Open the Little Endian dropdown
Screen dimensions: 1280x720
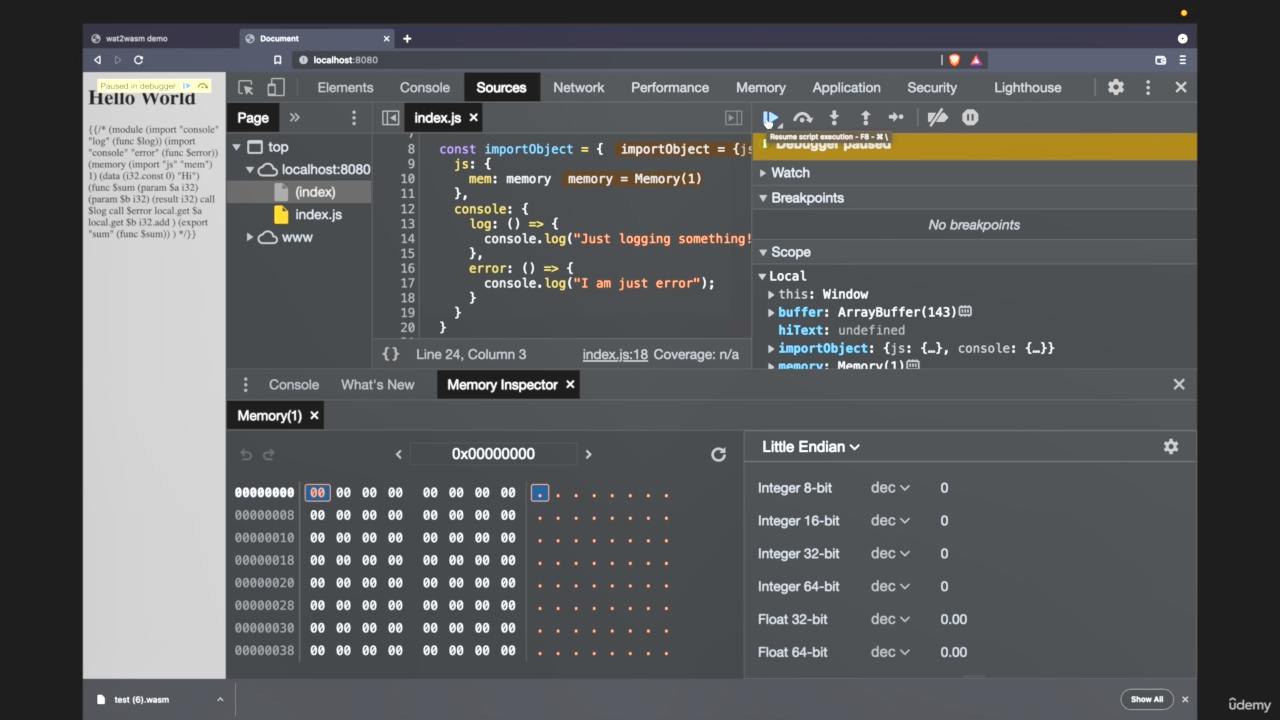810,447
